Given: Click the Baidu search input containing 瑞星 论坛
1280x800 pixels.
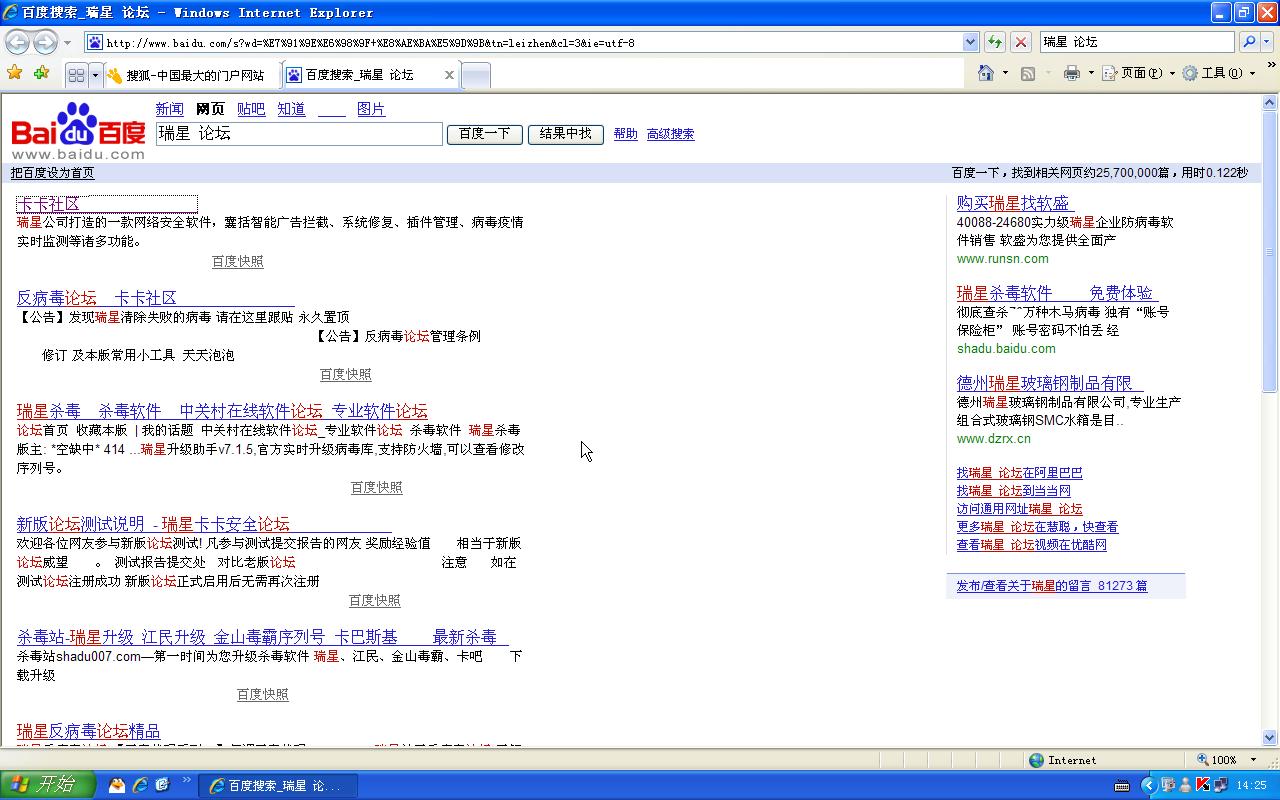Looking at the screenshot, I should (299, 134).
